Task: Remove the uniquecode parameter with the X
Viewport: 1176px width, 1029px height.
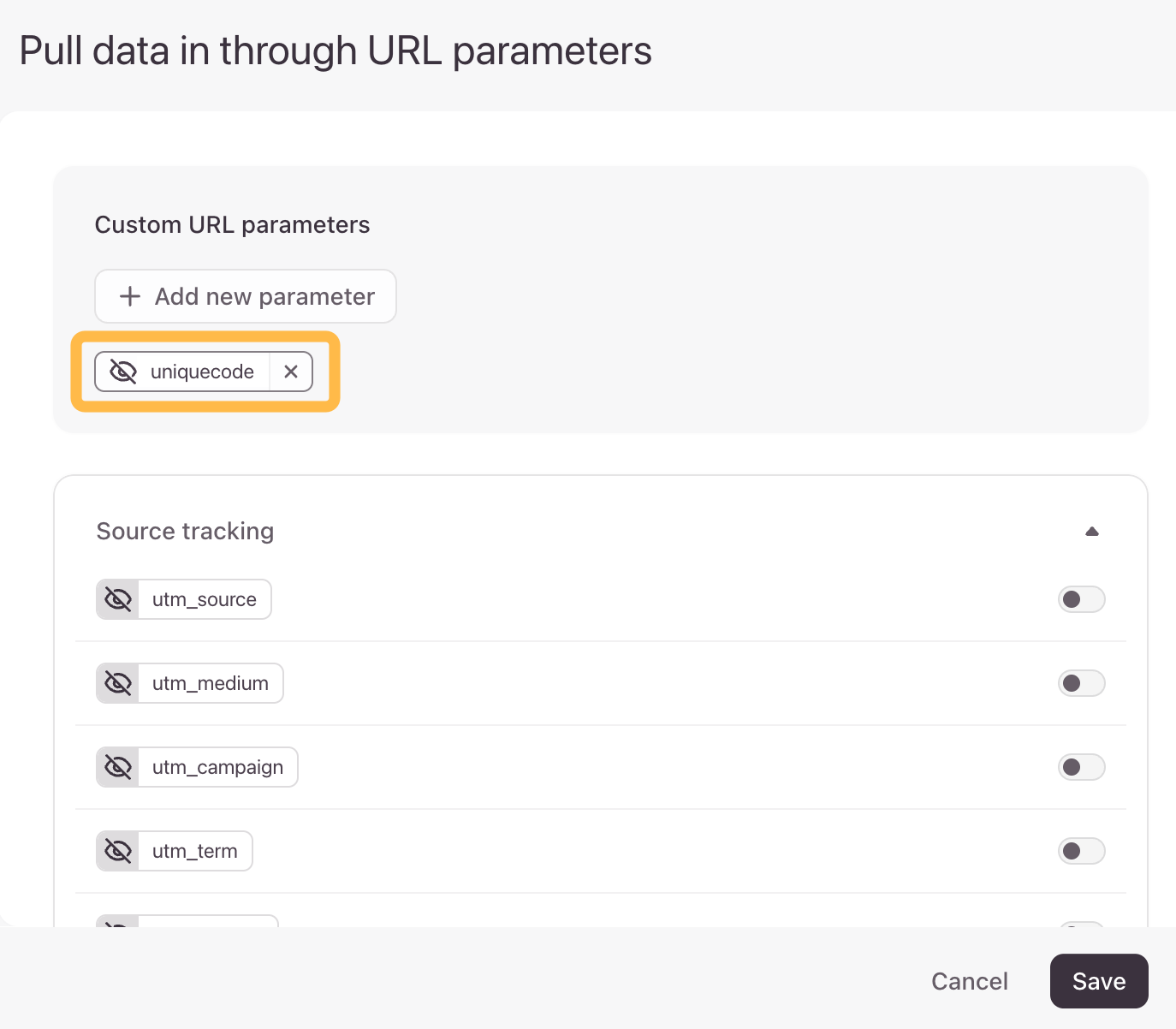Action: pos(291,372)
